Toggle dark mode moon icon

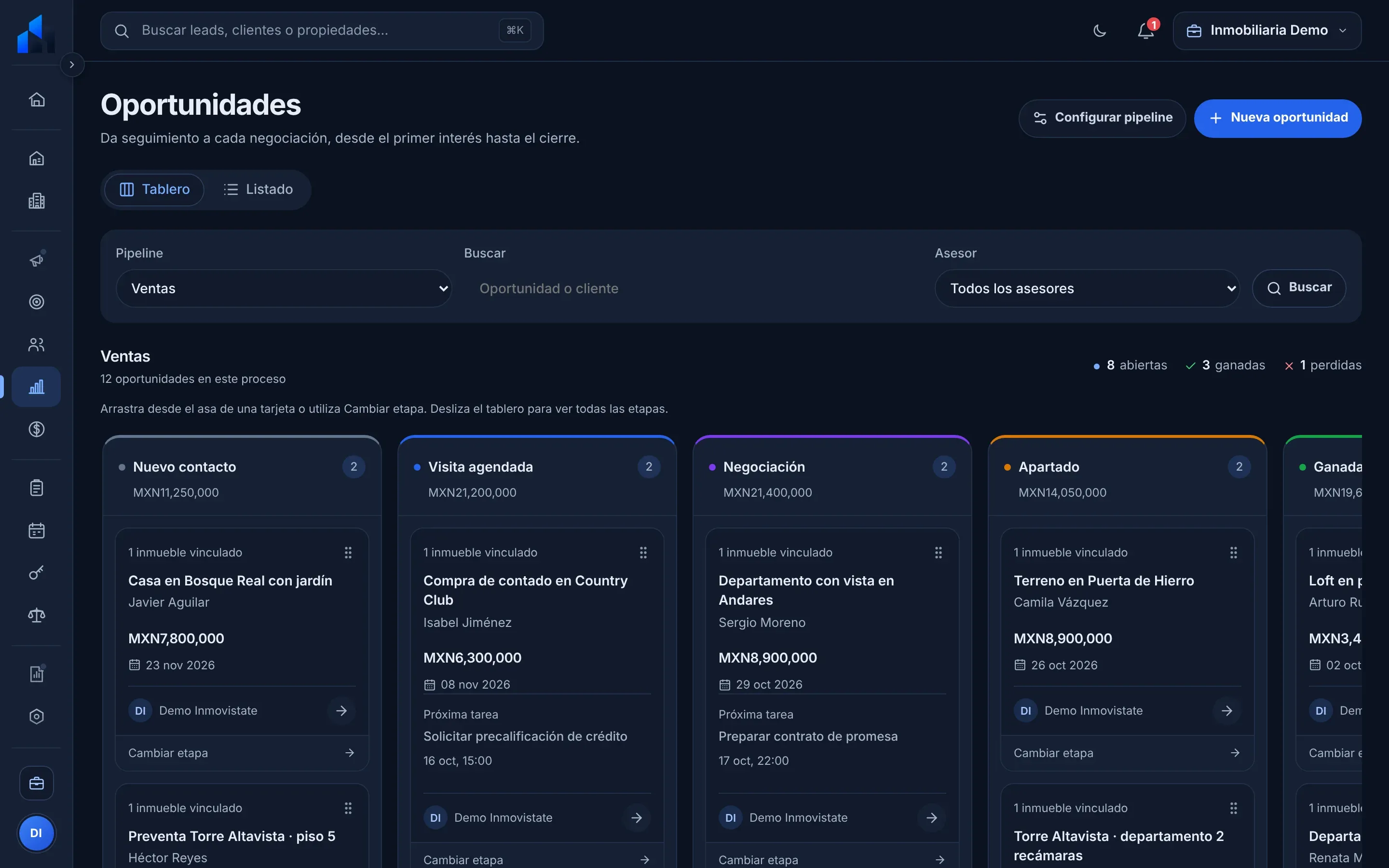click(x=1100, y=30)
